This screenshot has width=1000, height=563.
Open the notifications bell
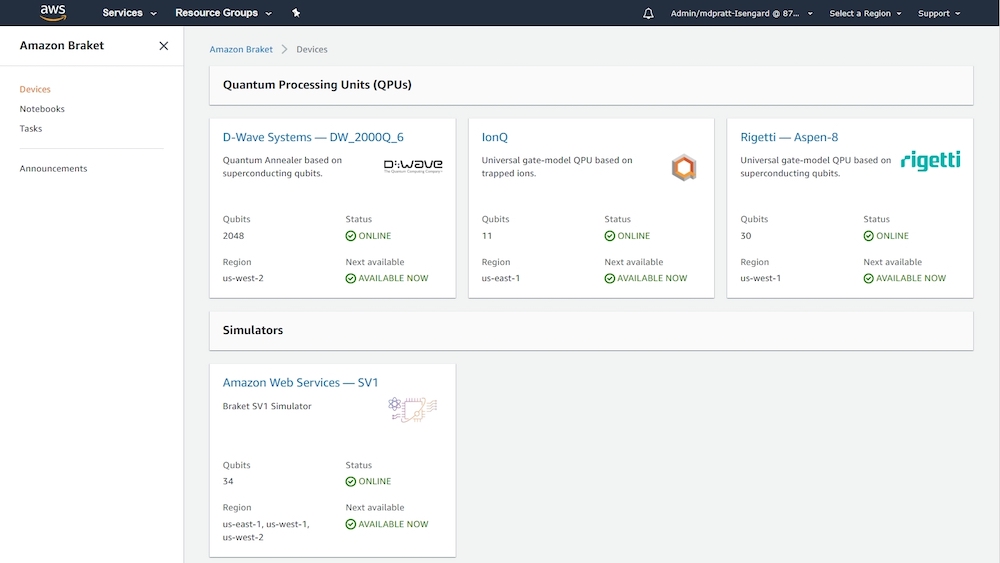click(x=648, y=13)
